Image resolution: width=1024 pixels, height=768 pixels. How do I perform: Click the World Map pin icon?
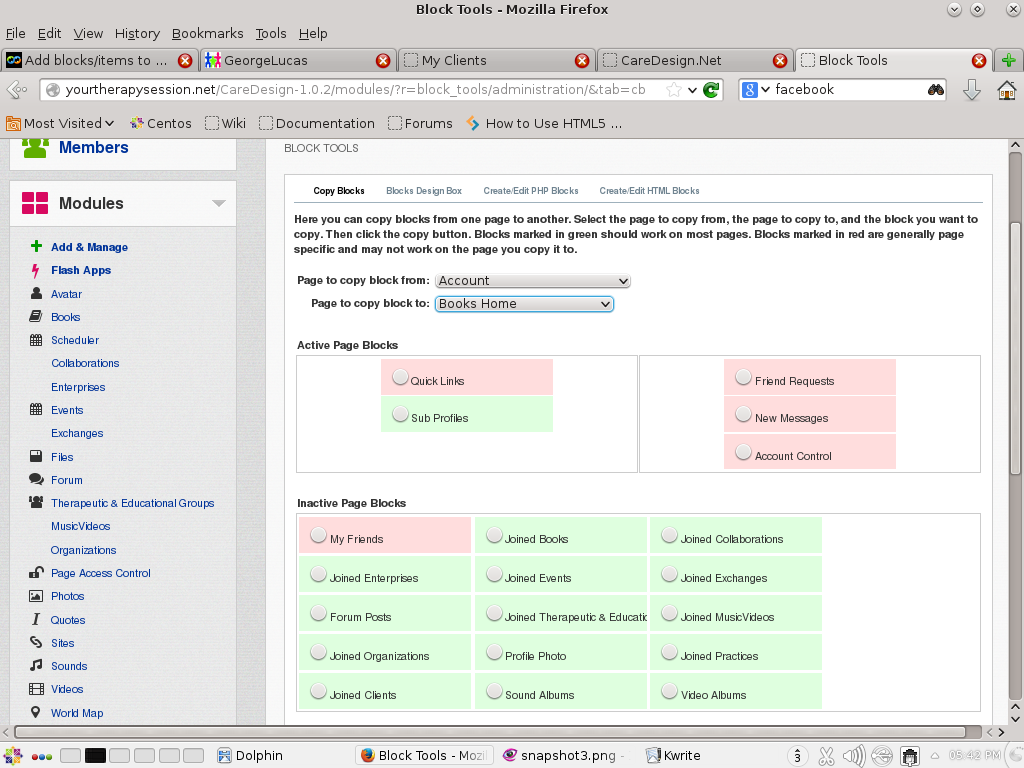[x=36, y=713]
